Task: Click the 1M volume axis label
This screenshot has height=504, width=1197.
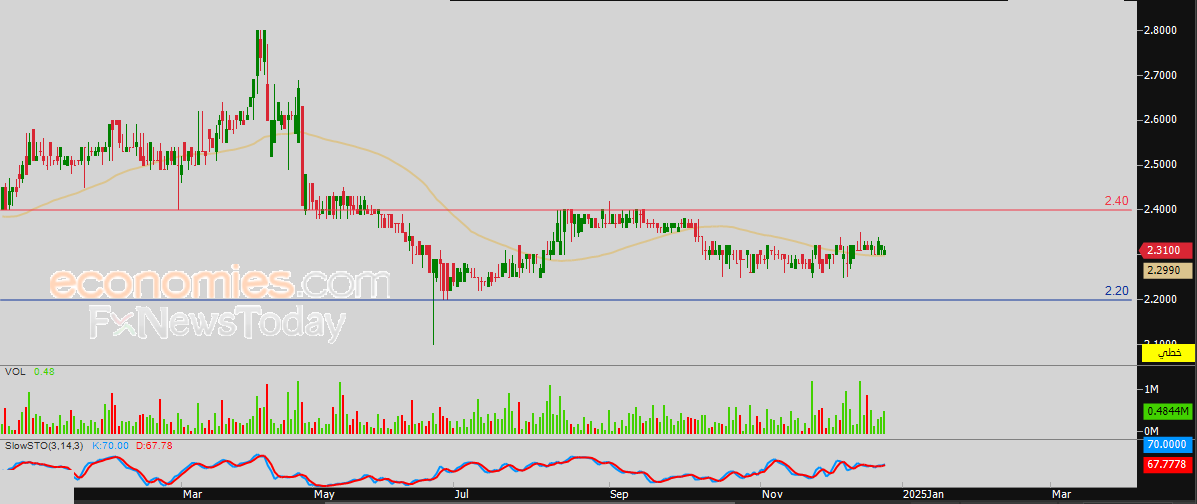Action: pyautogui.click(x=1150, y=389)
